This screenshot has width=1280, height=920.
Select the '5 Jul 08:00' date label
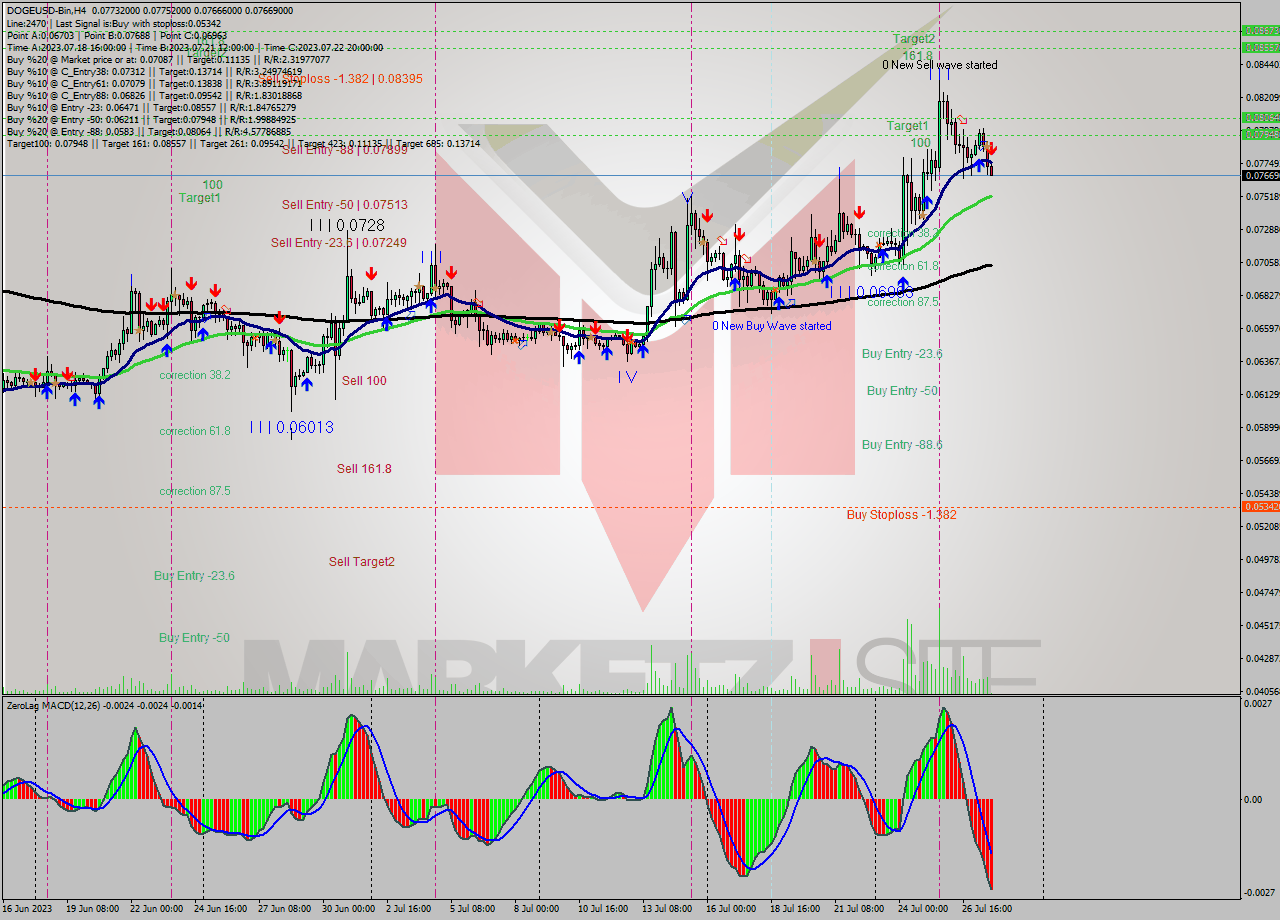[x=474, y=909]
